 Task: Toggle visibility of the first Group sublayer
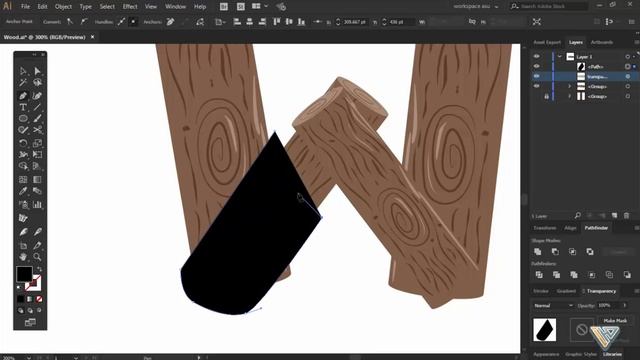[x=537, y=86]
